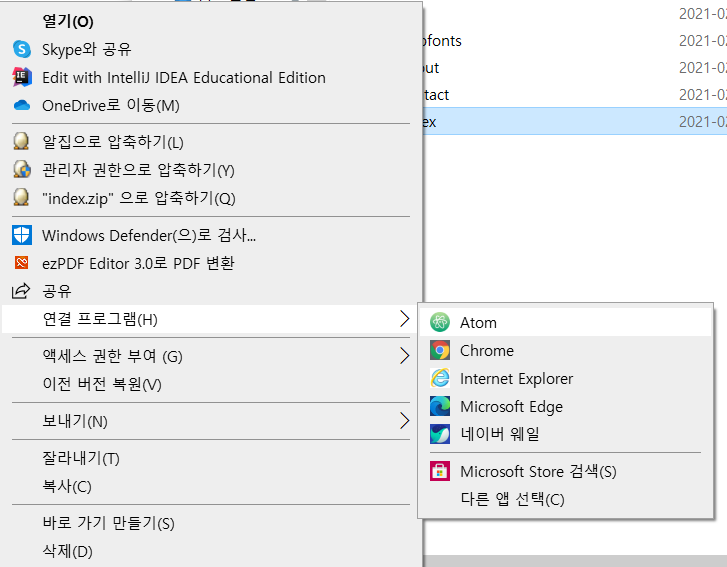Click the Microsoft Edge icon

[x=440, y=406]
